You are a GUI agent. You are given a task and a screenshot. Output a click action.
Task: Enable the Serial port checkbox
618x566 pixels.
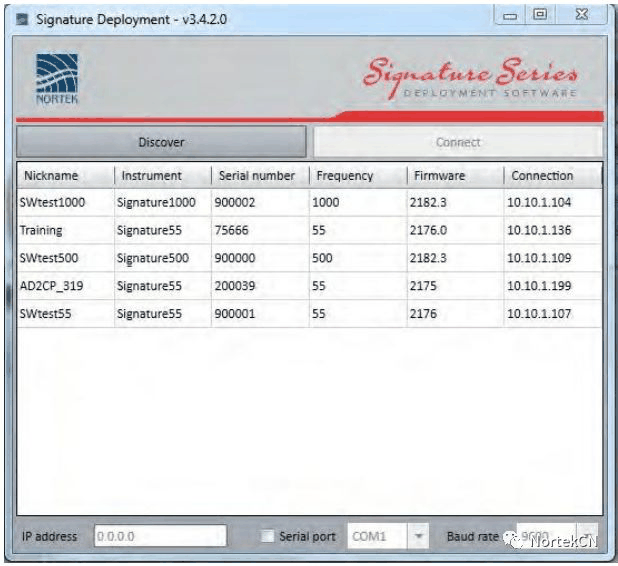click(x=266, y=537)
